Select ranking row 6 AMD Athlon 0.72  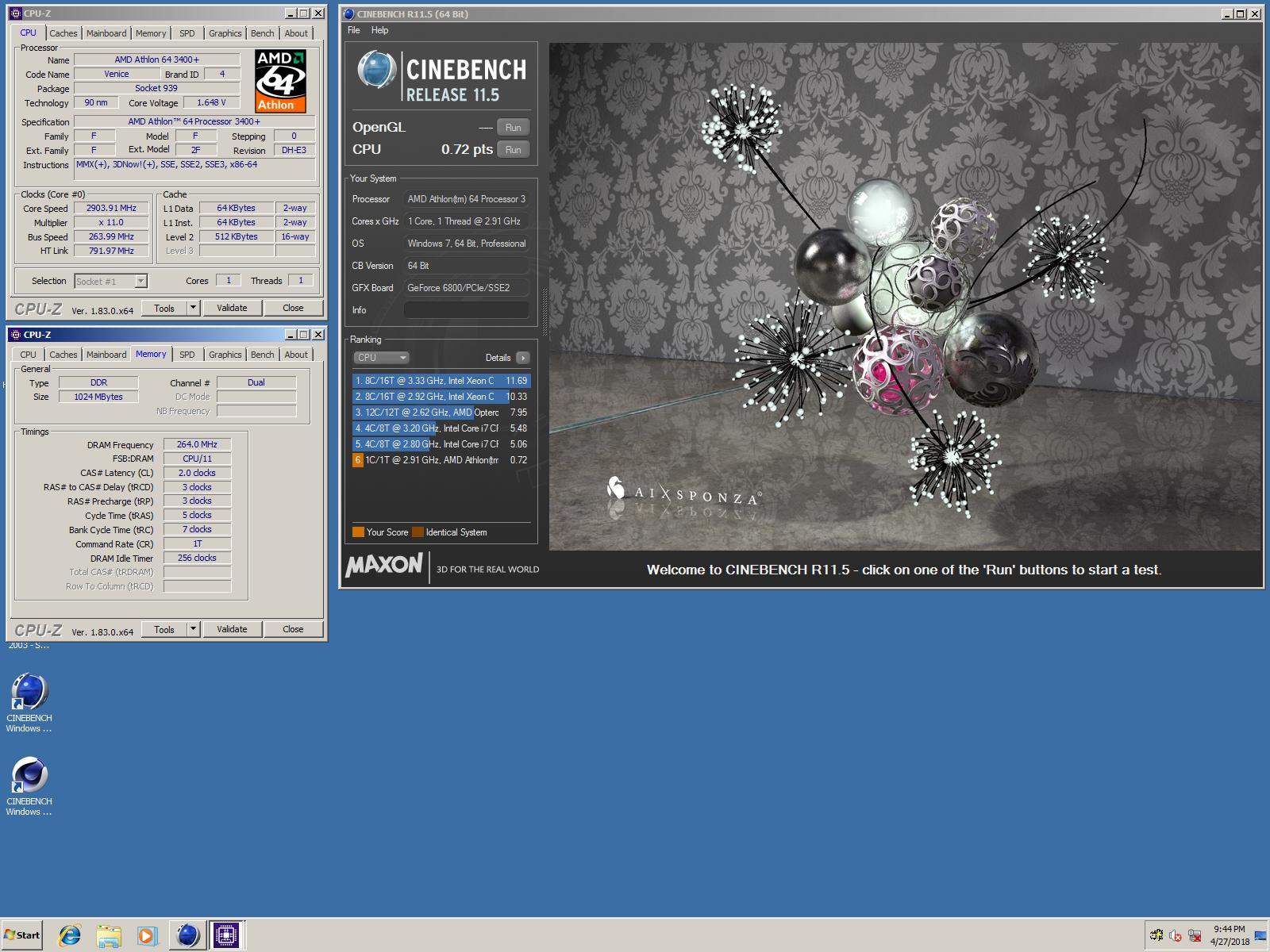[441, 460]
